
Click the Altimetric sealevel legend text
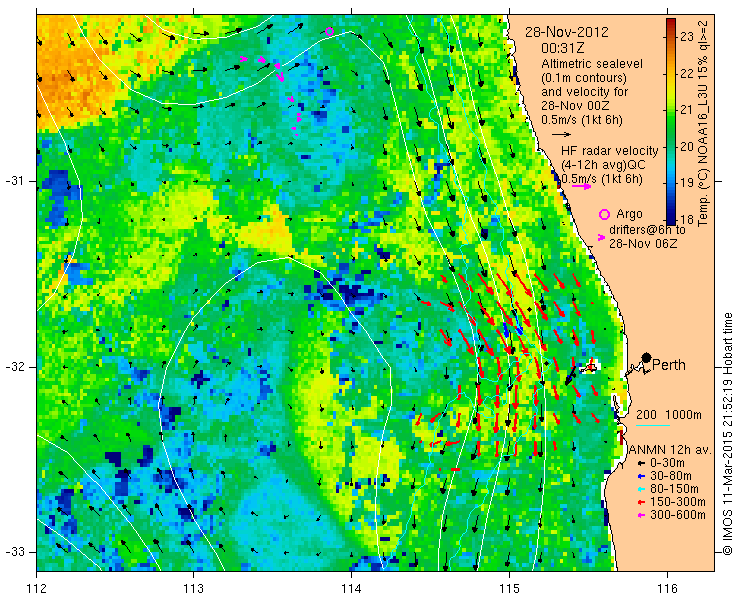592,63
